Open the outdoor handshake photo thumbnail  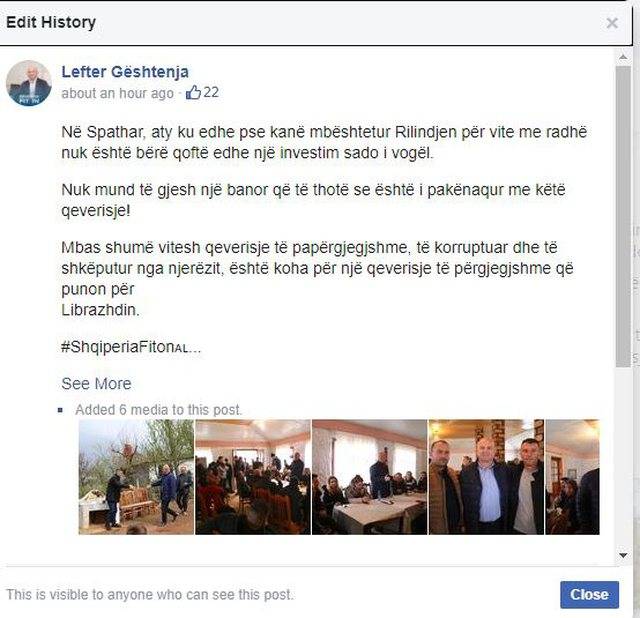136,477
